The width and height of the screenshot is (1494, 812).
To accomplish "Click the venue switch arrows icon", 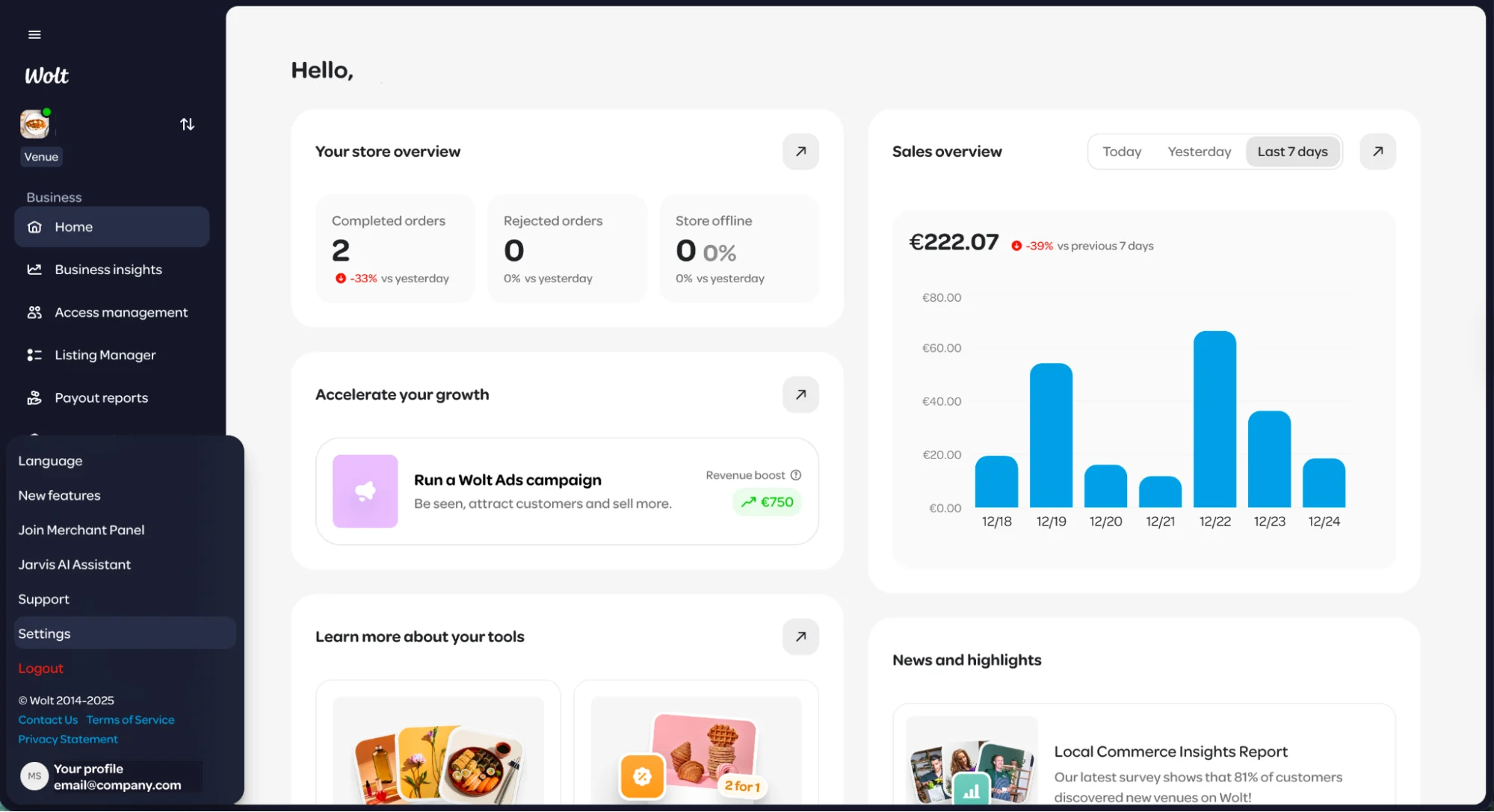I will pos(187,124).
